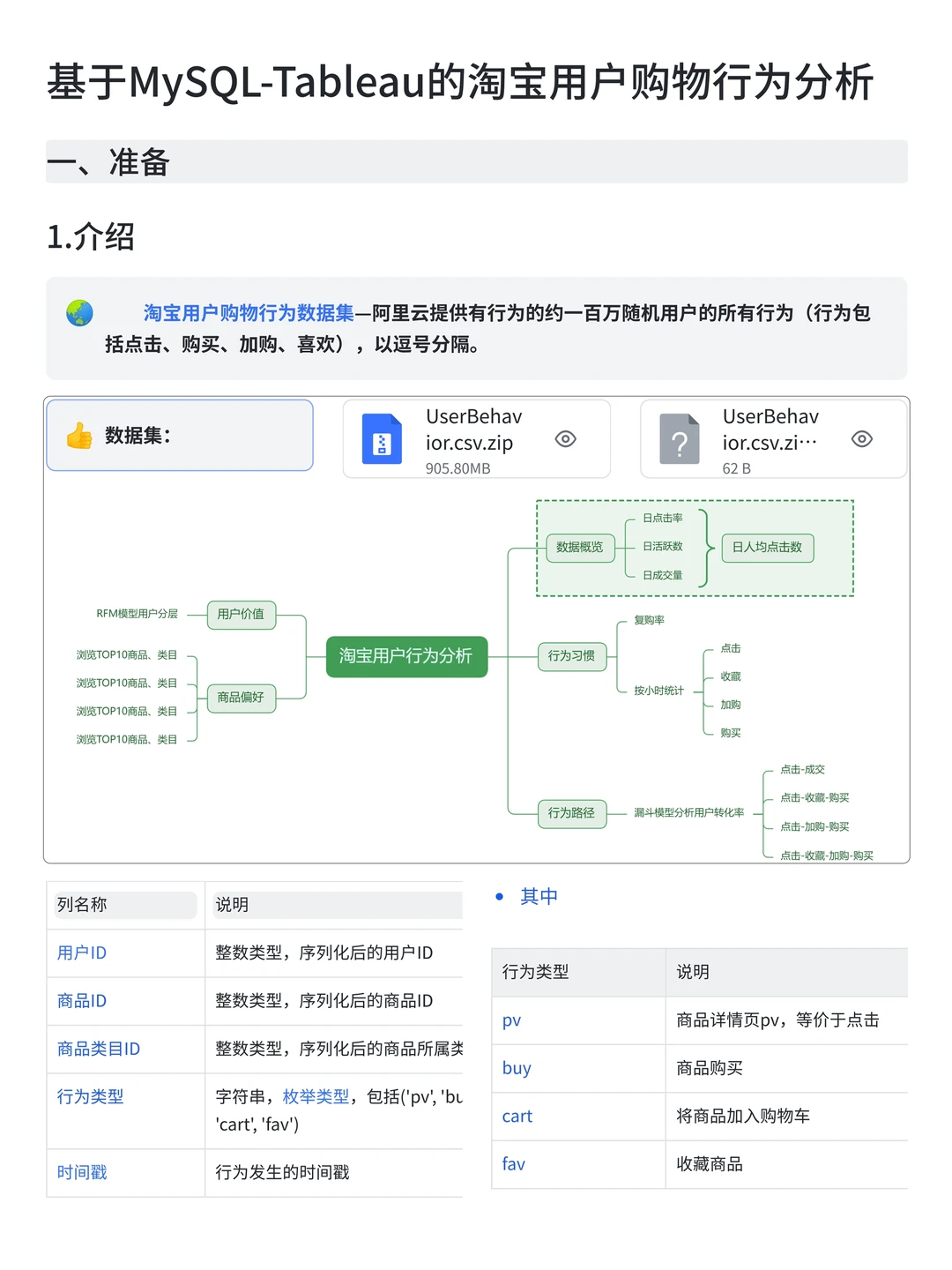Open the gray unknown file icon, 62 B
This screenshot has height=1270, width=952.
click(x=679, y=438)
